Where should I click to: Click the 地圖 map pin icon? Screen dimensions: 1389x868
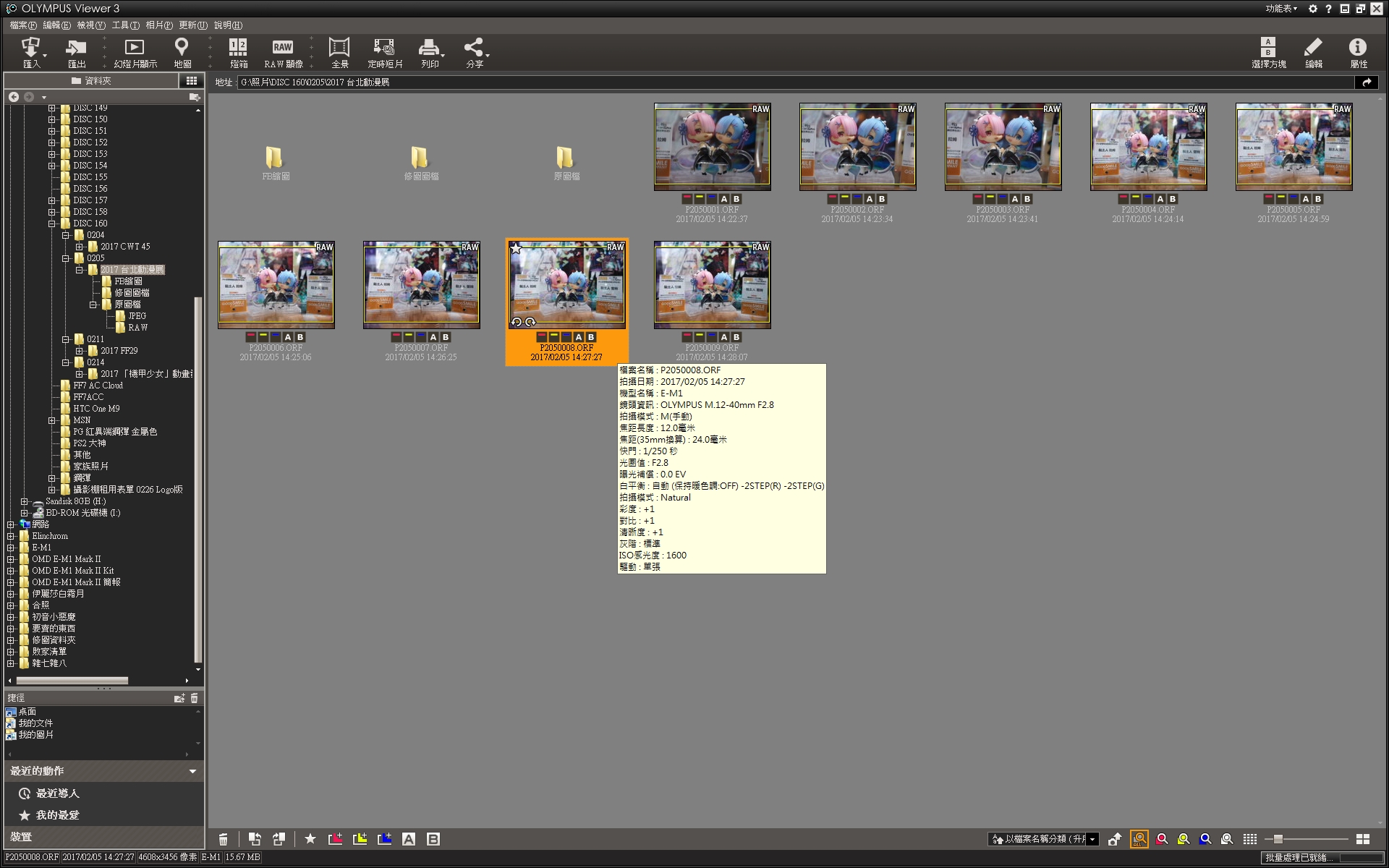(x=182, y=53)
